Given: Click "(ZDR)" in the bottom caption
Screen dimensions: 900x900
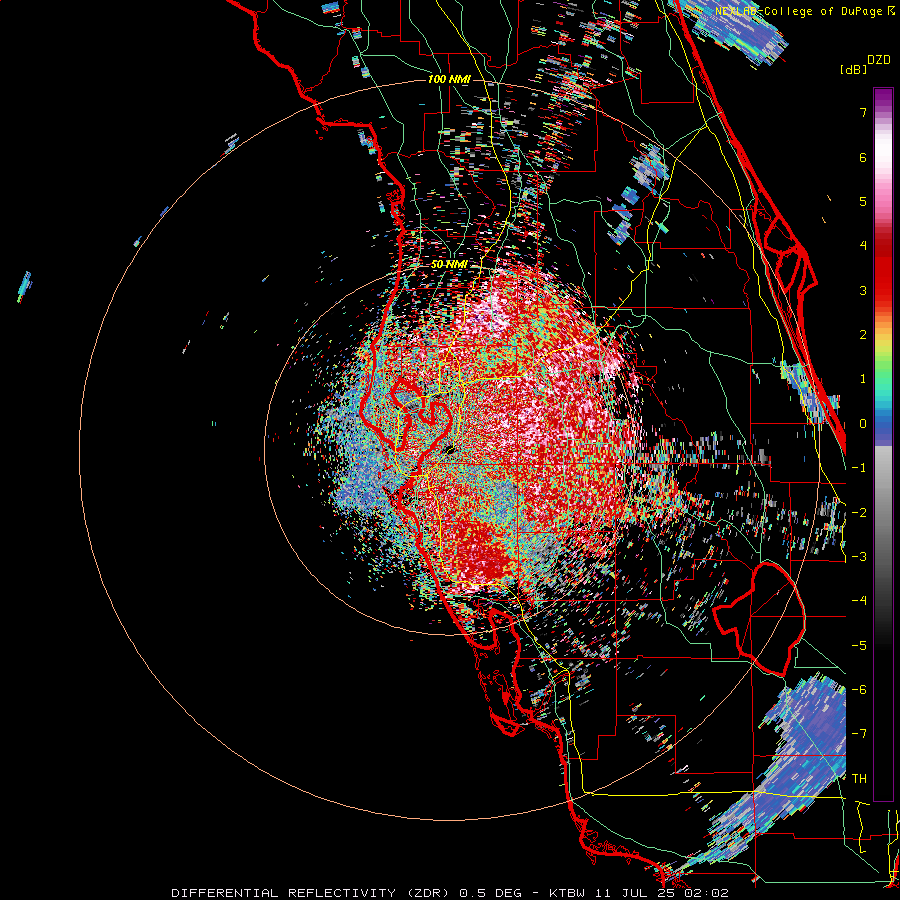Looking at the screenshot, I should tap(427, 893).
